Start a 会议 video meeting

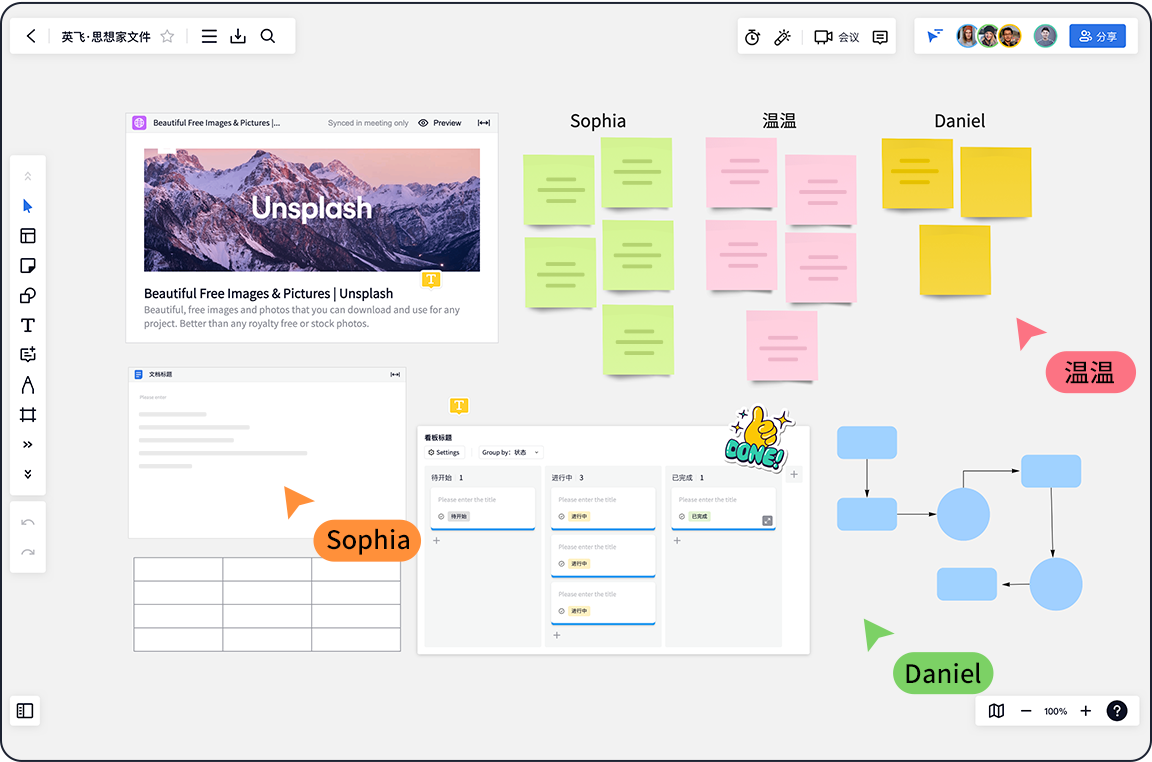coord(837,37)
